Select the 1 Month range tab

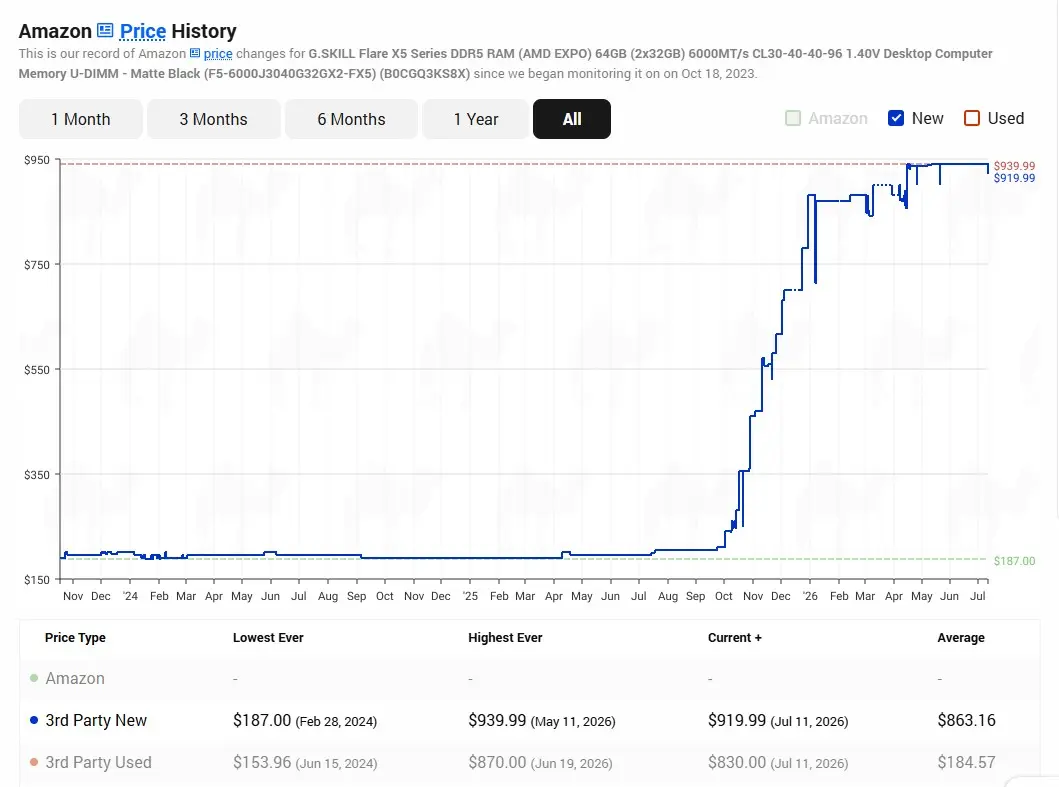[x=80, y=119]
